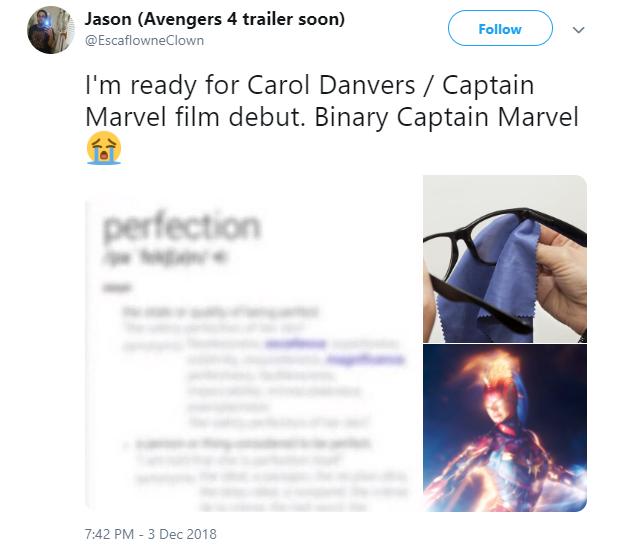Open the tweet author's profile picture
Screen dimensions: 624x546
(50, 29)
